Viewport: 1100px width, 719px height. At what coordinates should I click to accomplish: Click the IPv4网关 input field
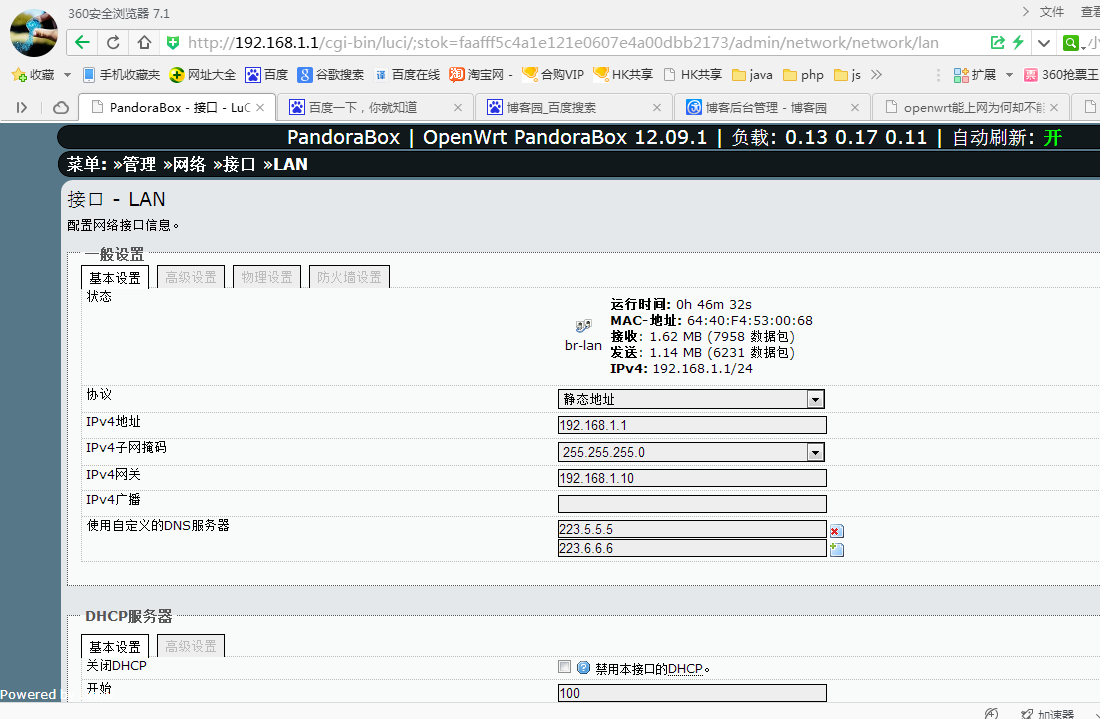coord(692,478)
